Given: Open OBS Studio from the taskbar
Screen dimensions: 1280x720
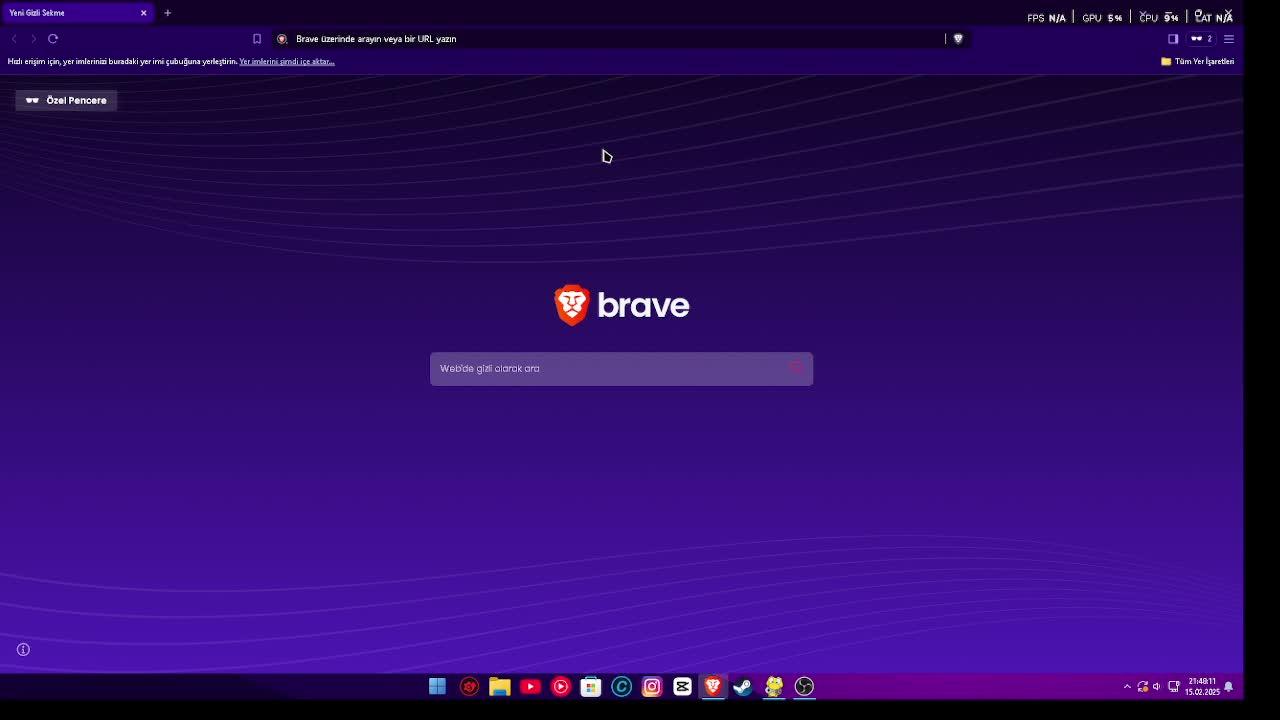Looking at the screenshot, I should tap(804, 686).
